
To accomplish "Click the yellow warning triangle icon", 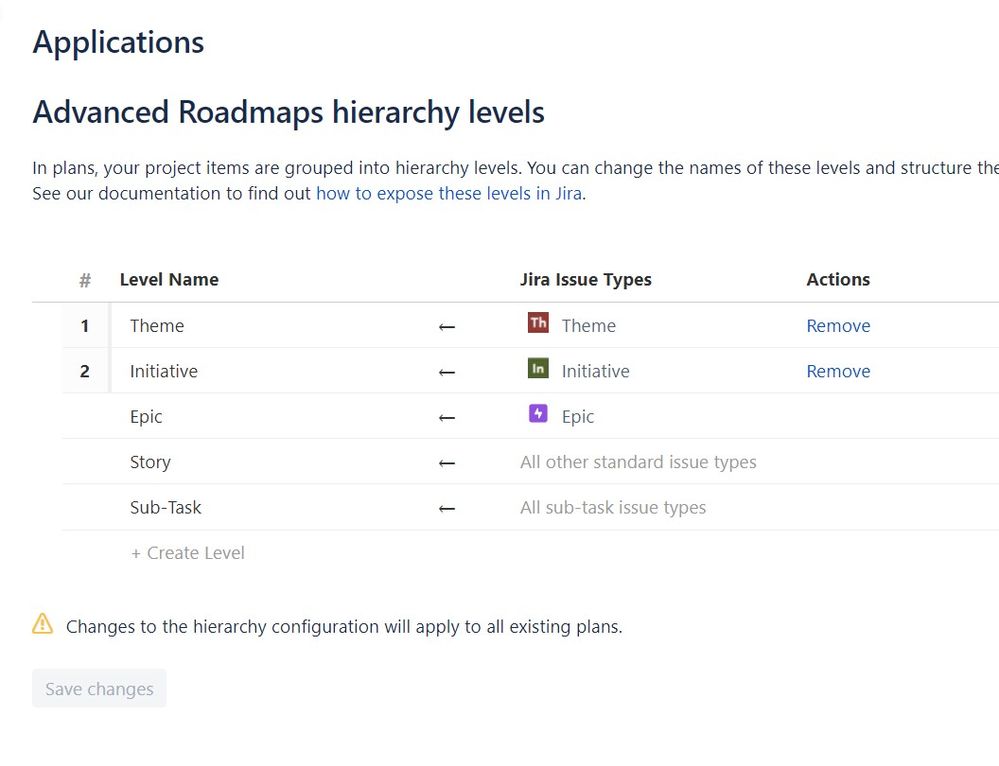I will [43, 624].
